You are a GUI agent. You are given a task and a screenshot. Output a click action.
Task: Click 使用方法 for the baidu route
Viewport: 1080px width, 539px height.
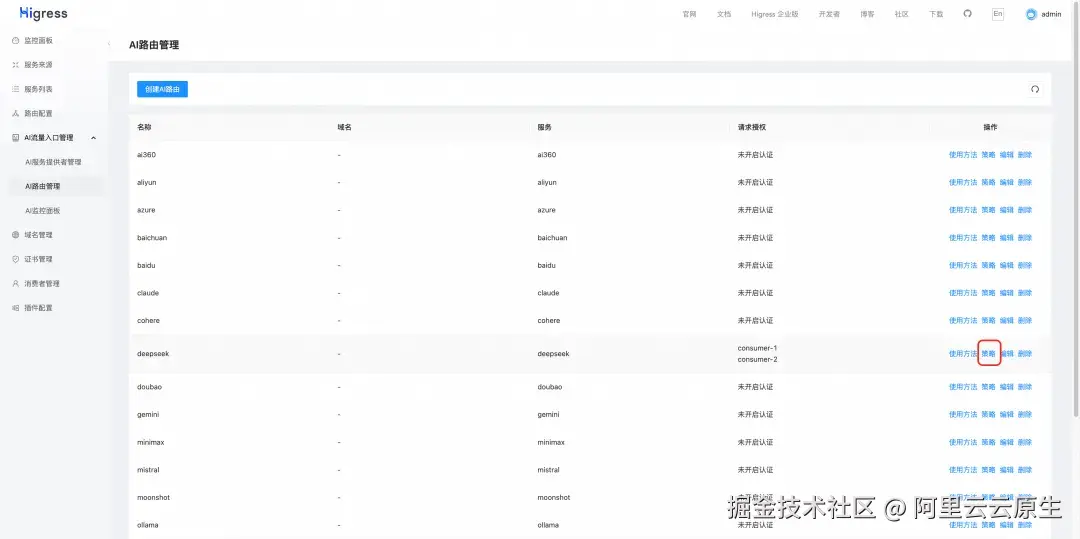963,265
